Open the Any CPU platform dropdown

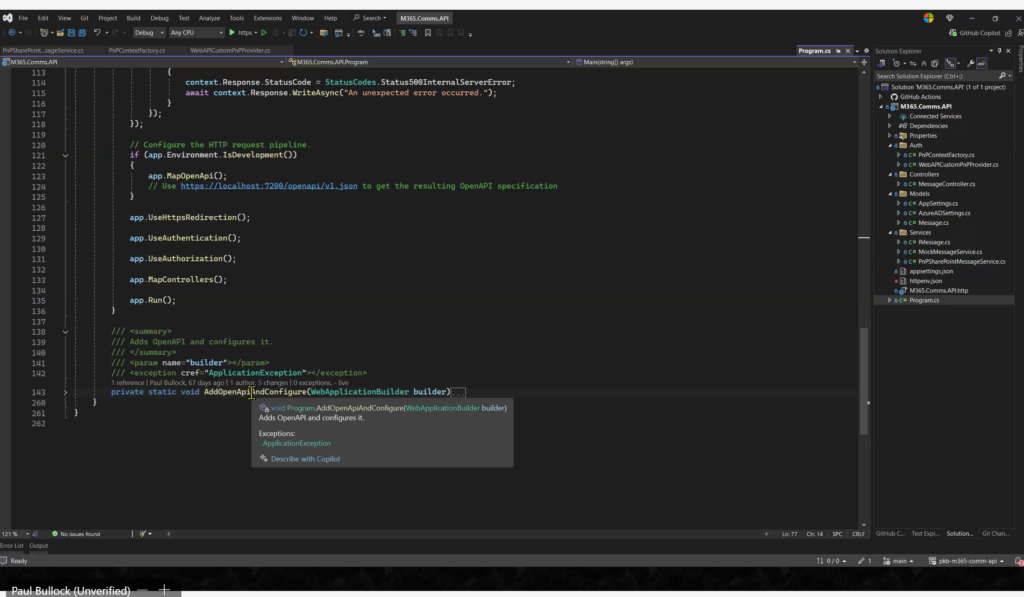tap(195, 32)
